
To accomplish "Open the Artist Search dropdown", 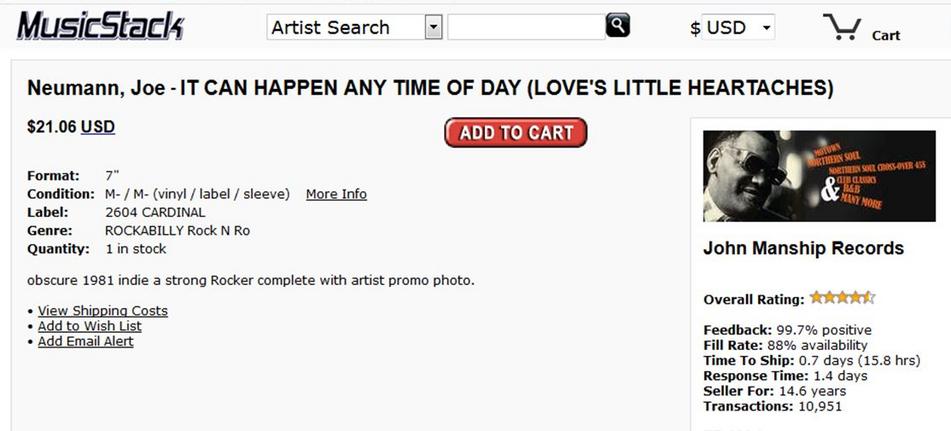I will click(x=354, y=27).
